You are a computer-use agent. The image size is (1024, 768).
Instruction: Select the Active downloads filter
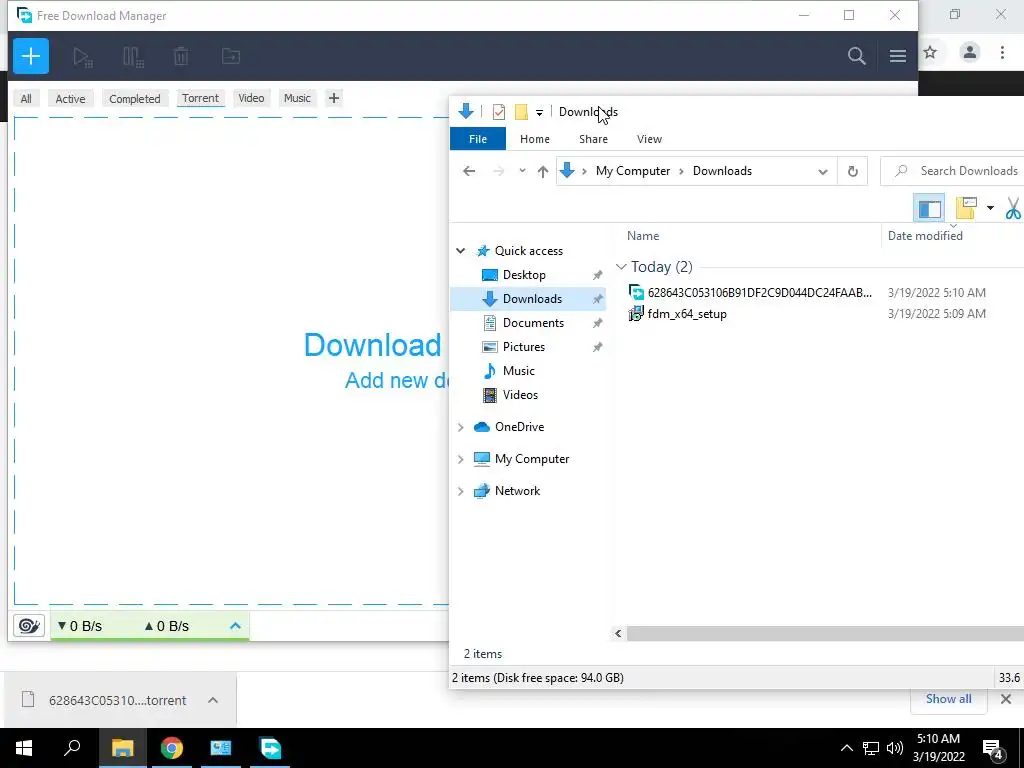pyautogui.click(x=71, y=99)
